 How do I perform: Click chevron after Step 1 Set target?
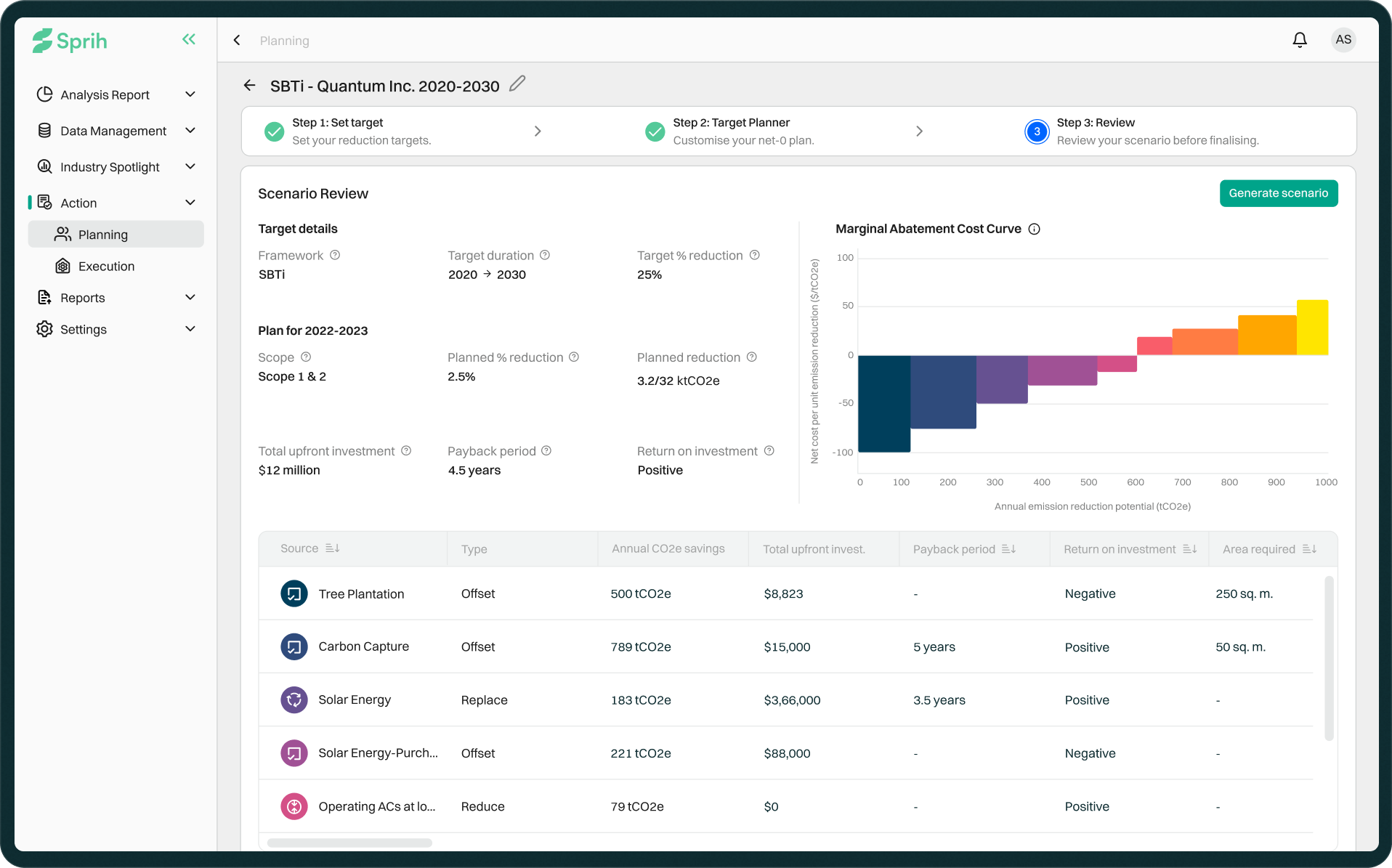coord(538,131)
